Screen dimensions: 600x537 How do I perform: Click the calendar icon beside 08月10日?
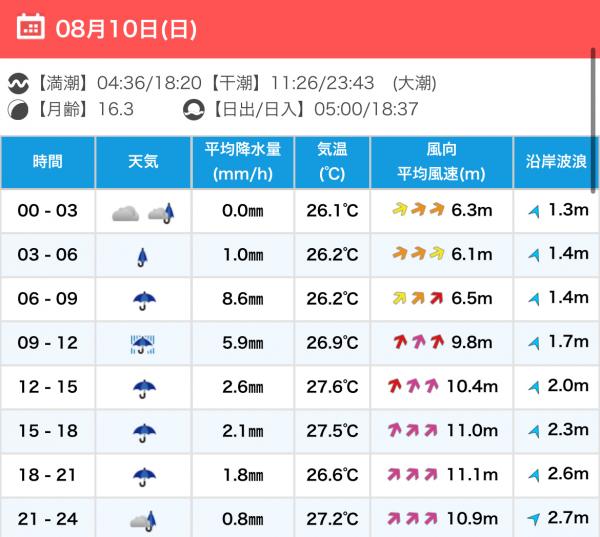click(x=31, y=26)
